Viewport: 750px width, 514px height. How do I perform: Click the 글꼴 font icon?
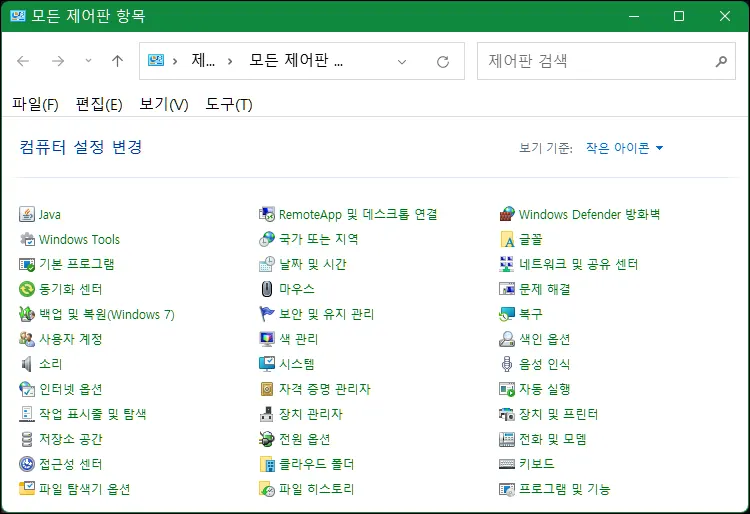(507, 239)
